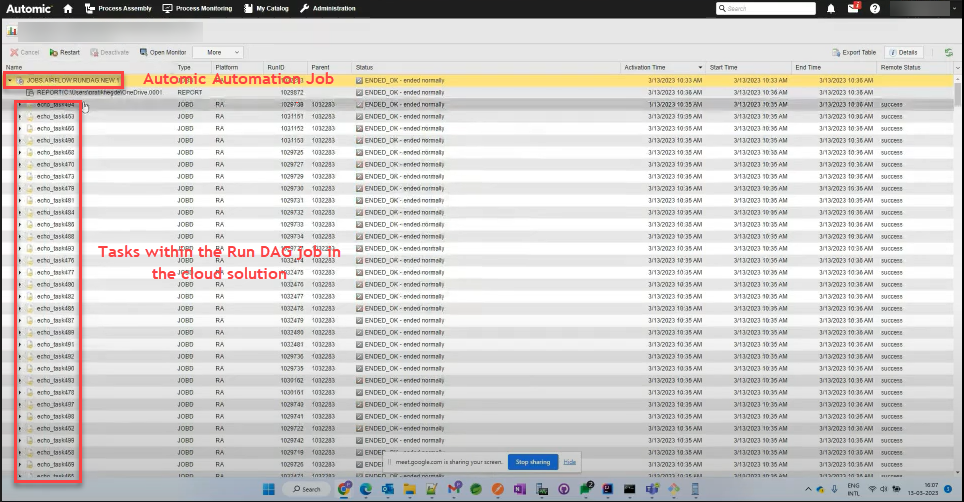Open Outlook from the taskbar
Viewport: 964px width, 502px height.
click(387, 489)
